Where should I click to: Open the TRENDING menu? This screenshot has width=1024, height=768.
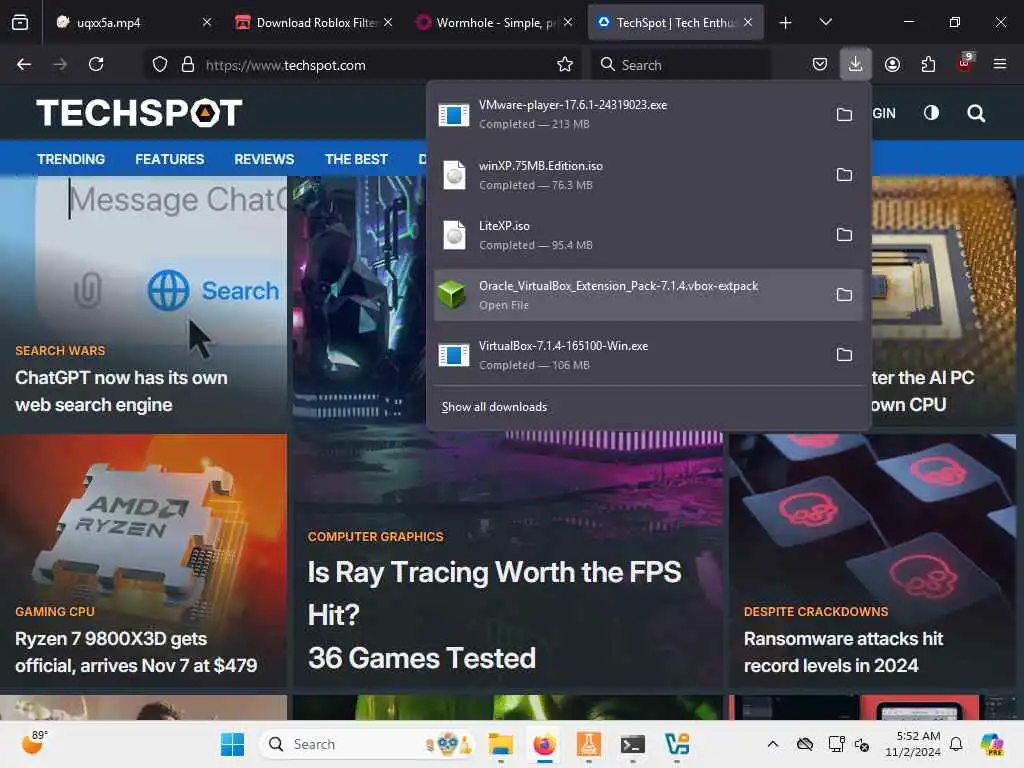pos(71,159)
